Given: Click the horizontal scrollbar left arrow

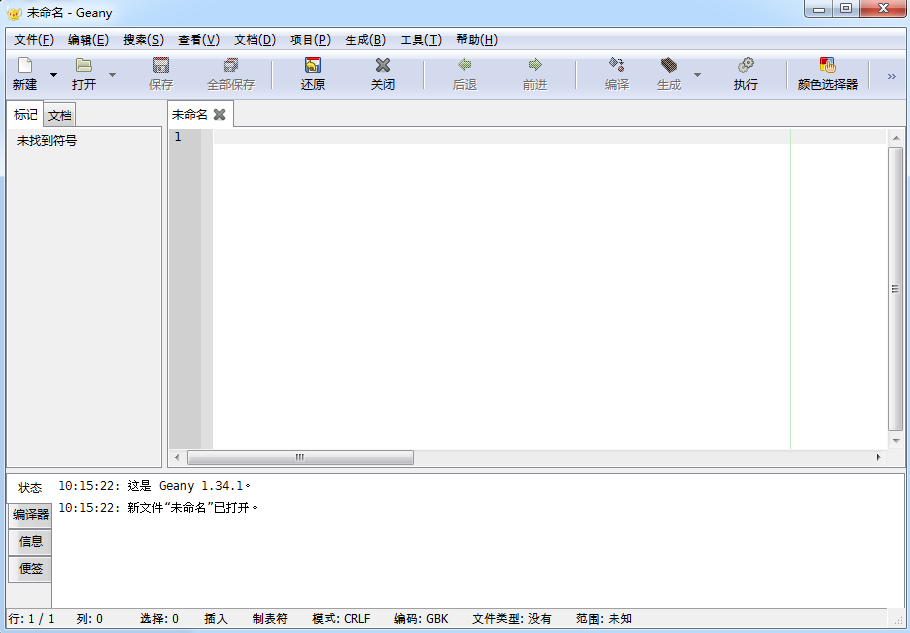Looking at the screenshot, I should click(177, 457).
